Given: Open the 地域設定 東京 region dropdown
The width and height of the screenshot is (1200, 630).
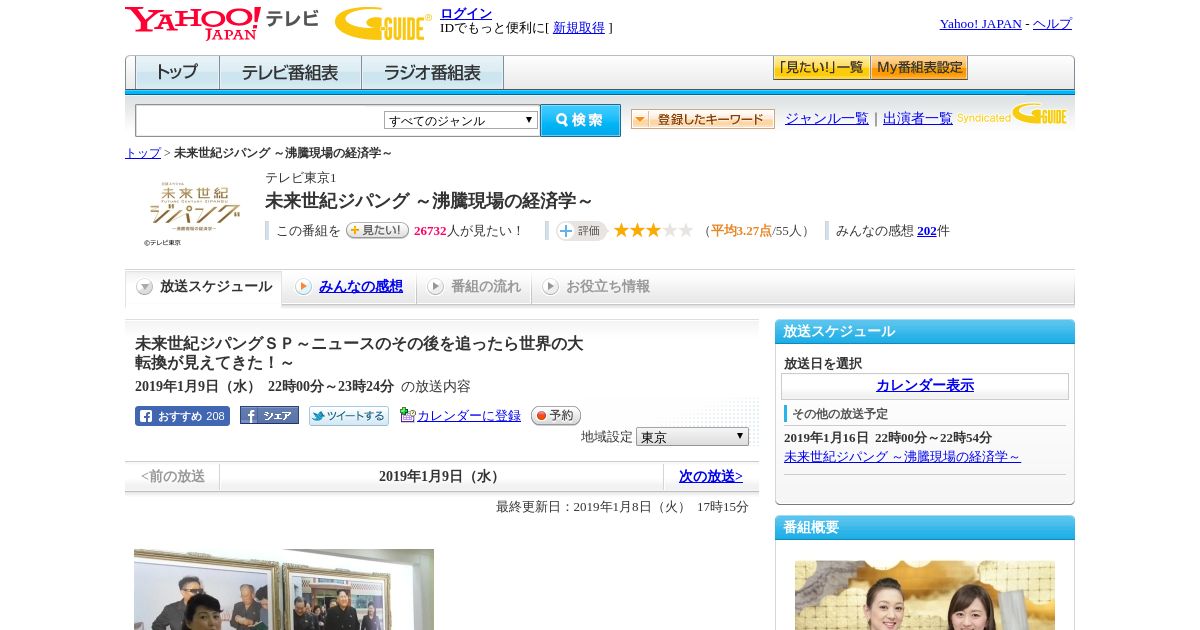Looking at the screenshot, I should 692,437.
